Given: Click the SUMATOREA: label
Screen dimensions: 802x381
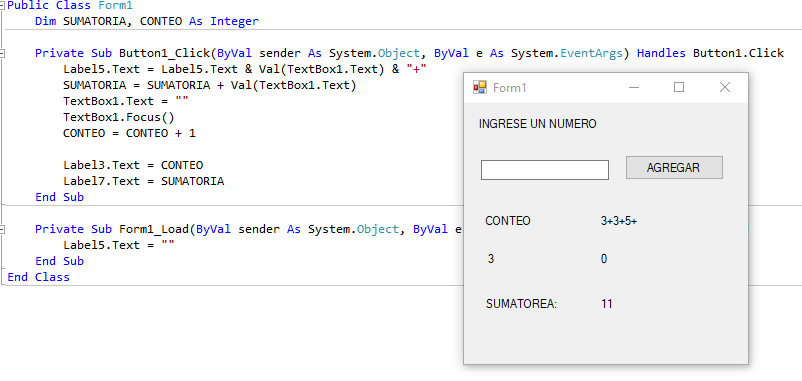Looking at the screenshot, I should pos(521,304).
